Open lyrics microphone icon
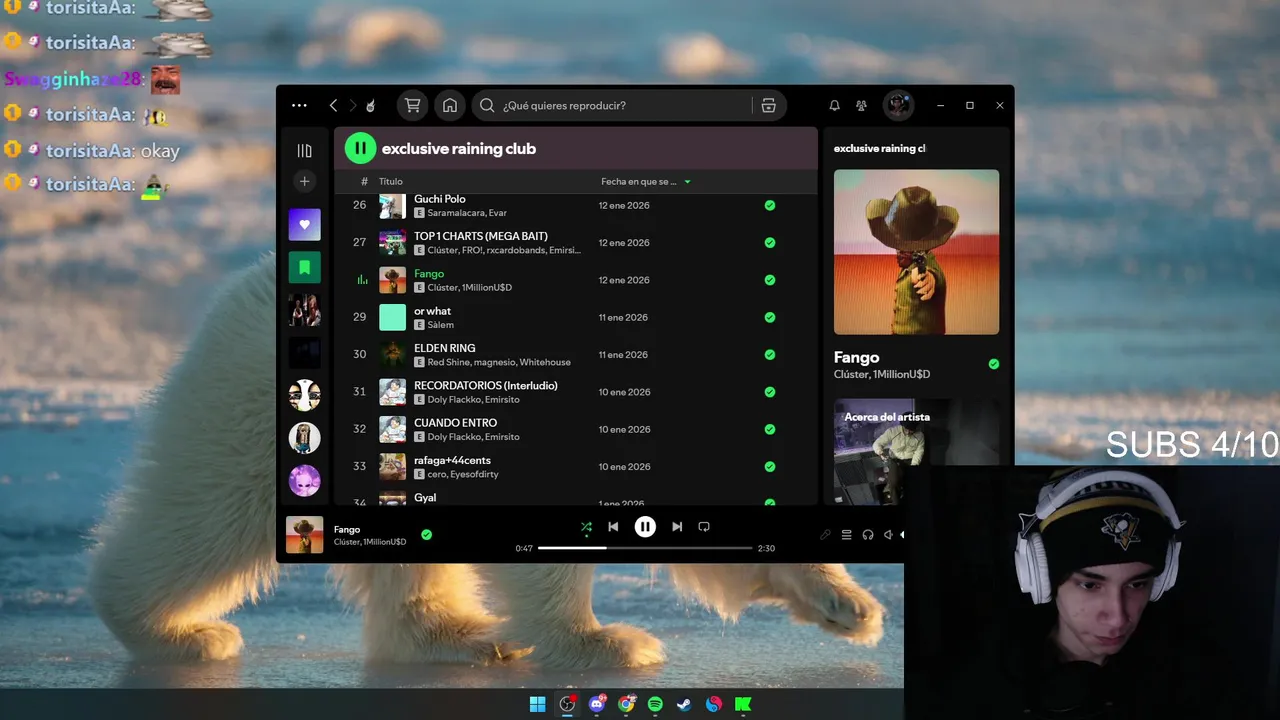 825,535
